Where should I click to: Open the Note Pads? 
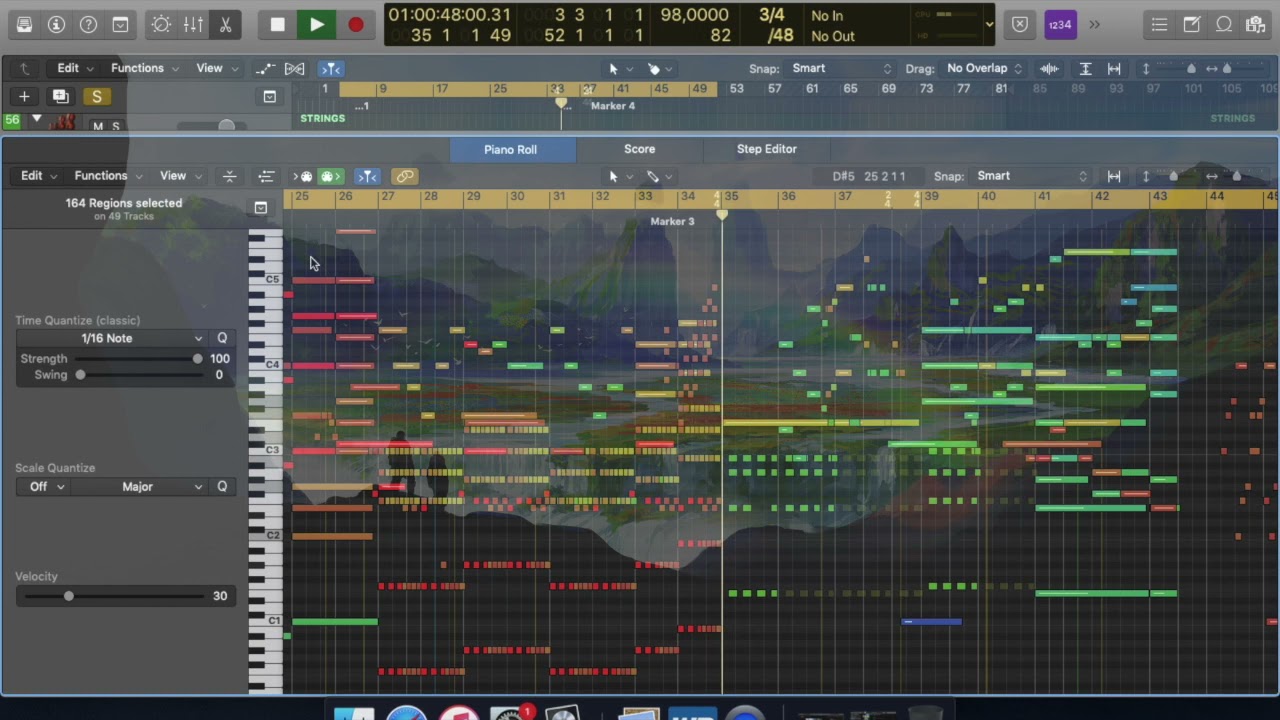click(1192, 24)
